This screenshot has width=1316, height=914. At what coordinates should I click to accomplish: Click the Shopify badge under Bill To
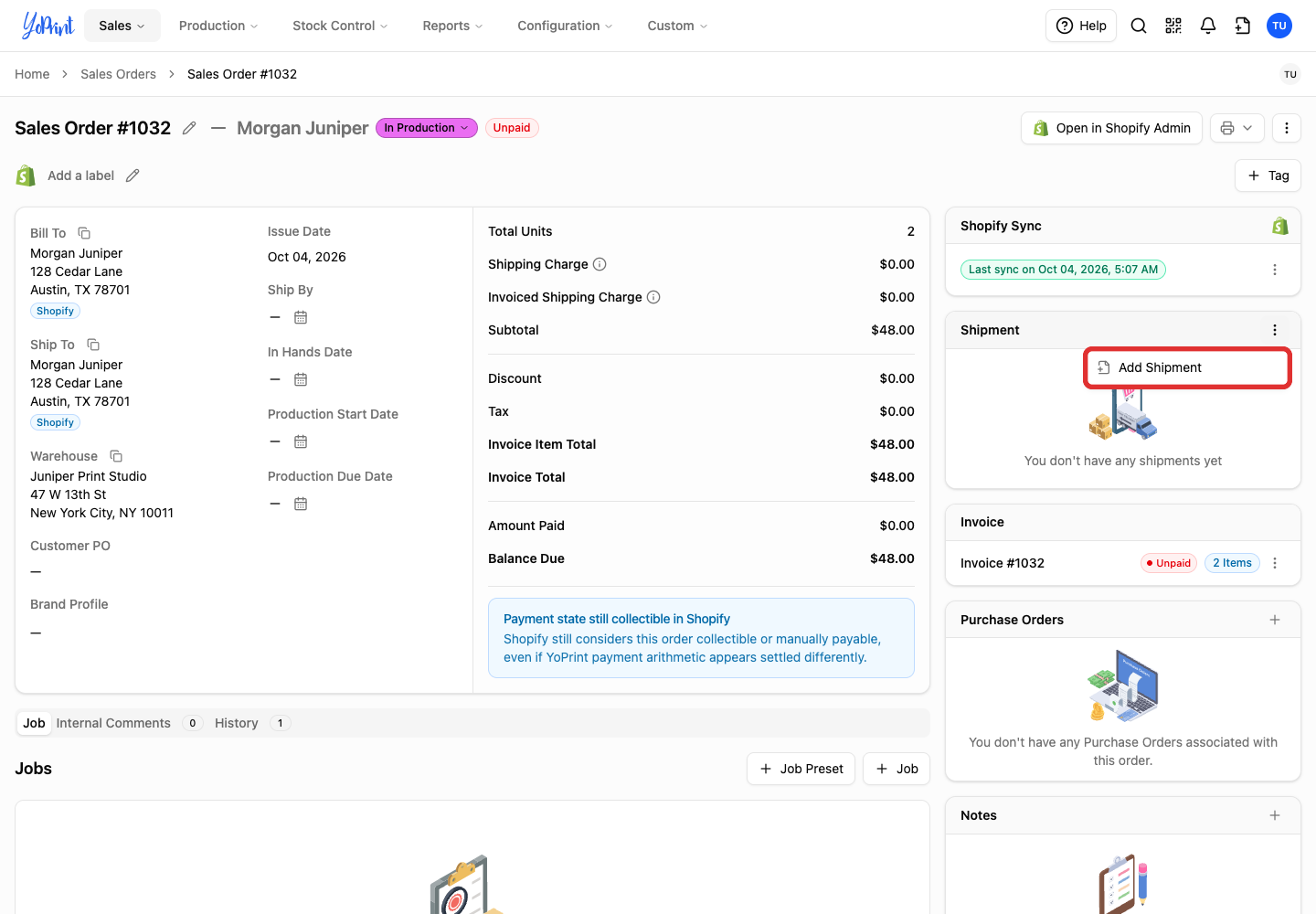[x=55, y=311]
